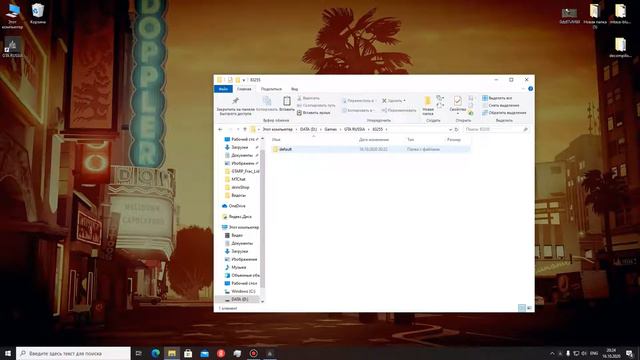Switch to large icons view in the status bar
640x360 pixels.
point(529,308)
